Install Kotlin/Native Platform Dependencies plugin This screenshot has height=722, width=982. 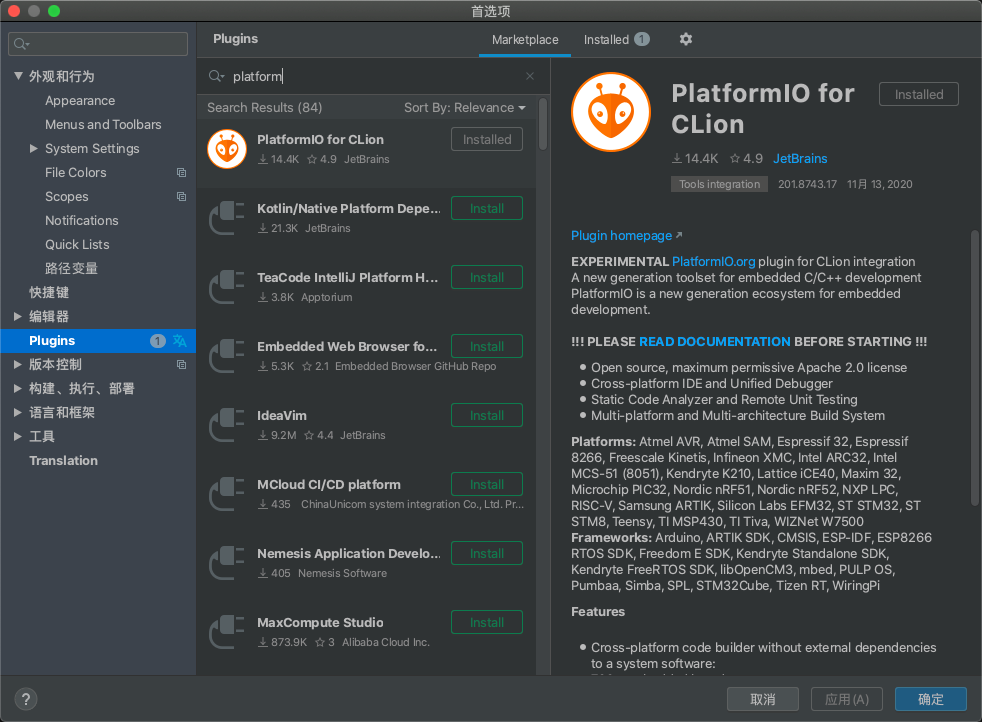(487, 209)
